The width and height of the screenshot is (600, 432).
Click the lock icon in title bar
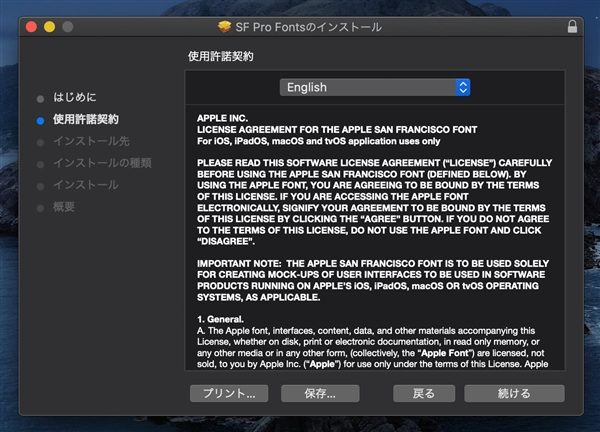[572, 26]
